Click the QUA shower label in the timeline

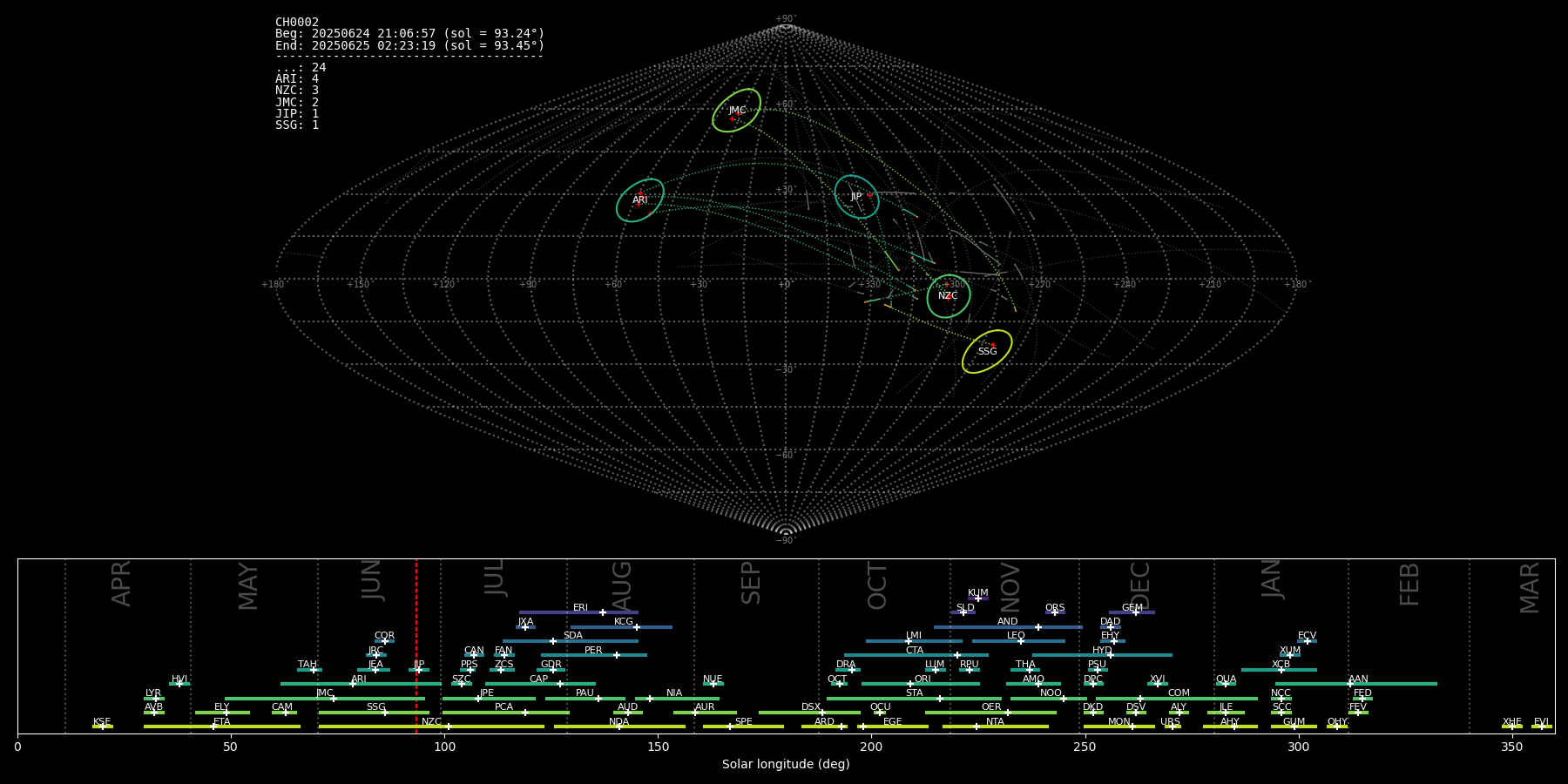point(1226,679)
